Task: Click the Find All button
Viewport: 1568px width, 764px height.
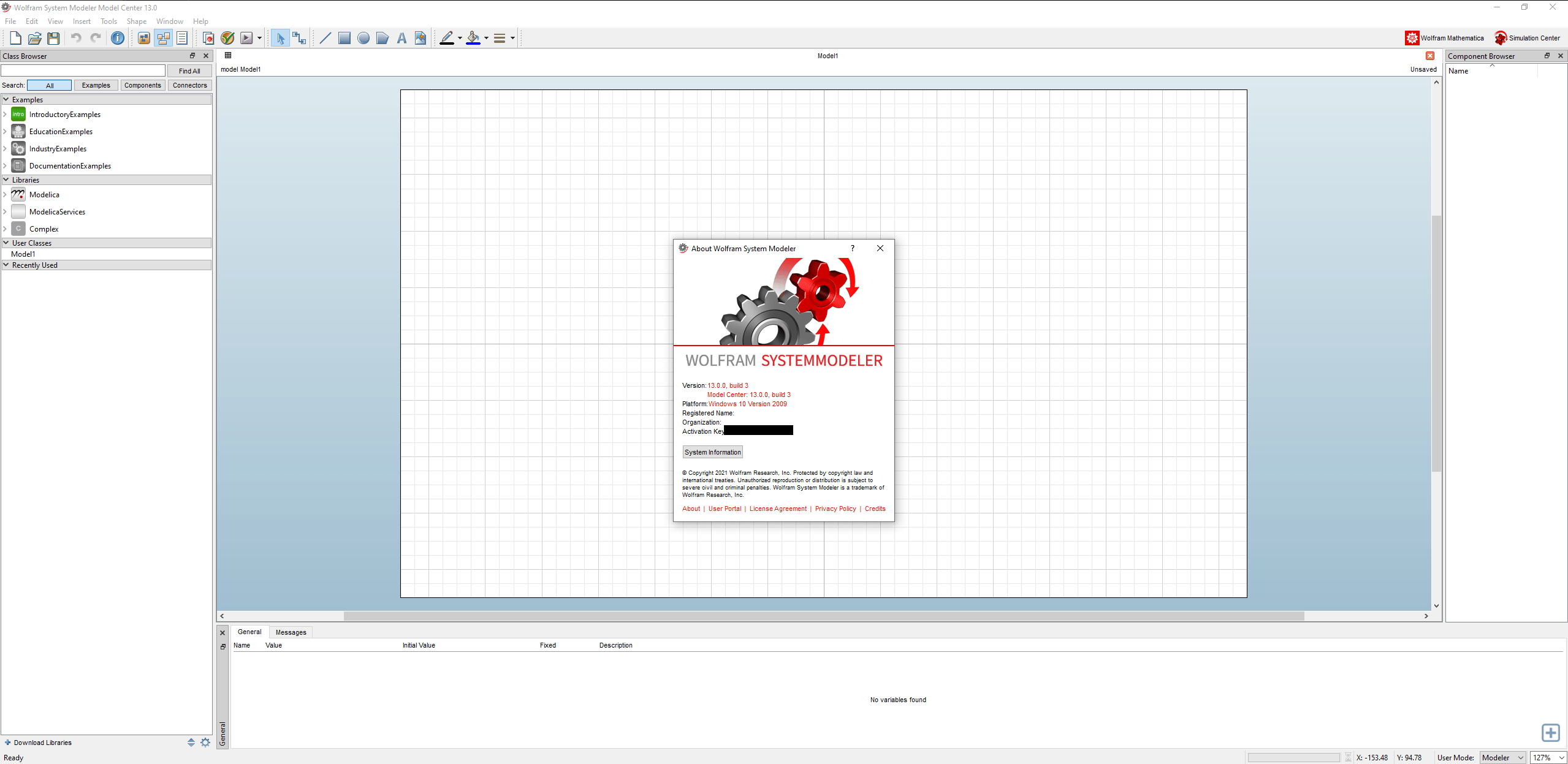Action: [x=189, y=70]
